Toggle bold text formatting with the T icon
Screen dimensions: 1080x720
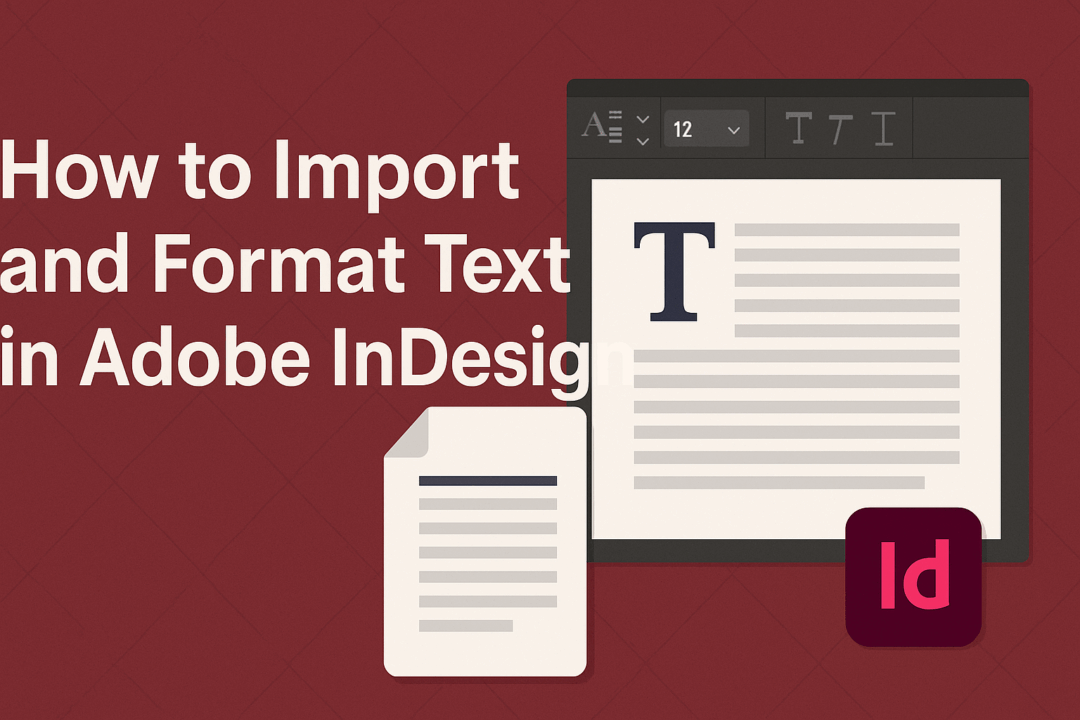point(799,128)
